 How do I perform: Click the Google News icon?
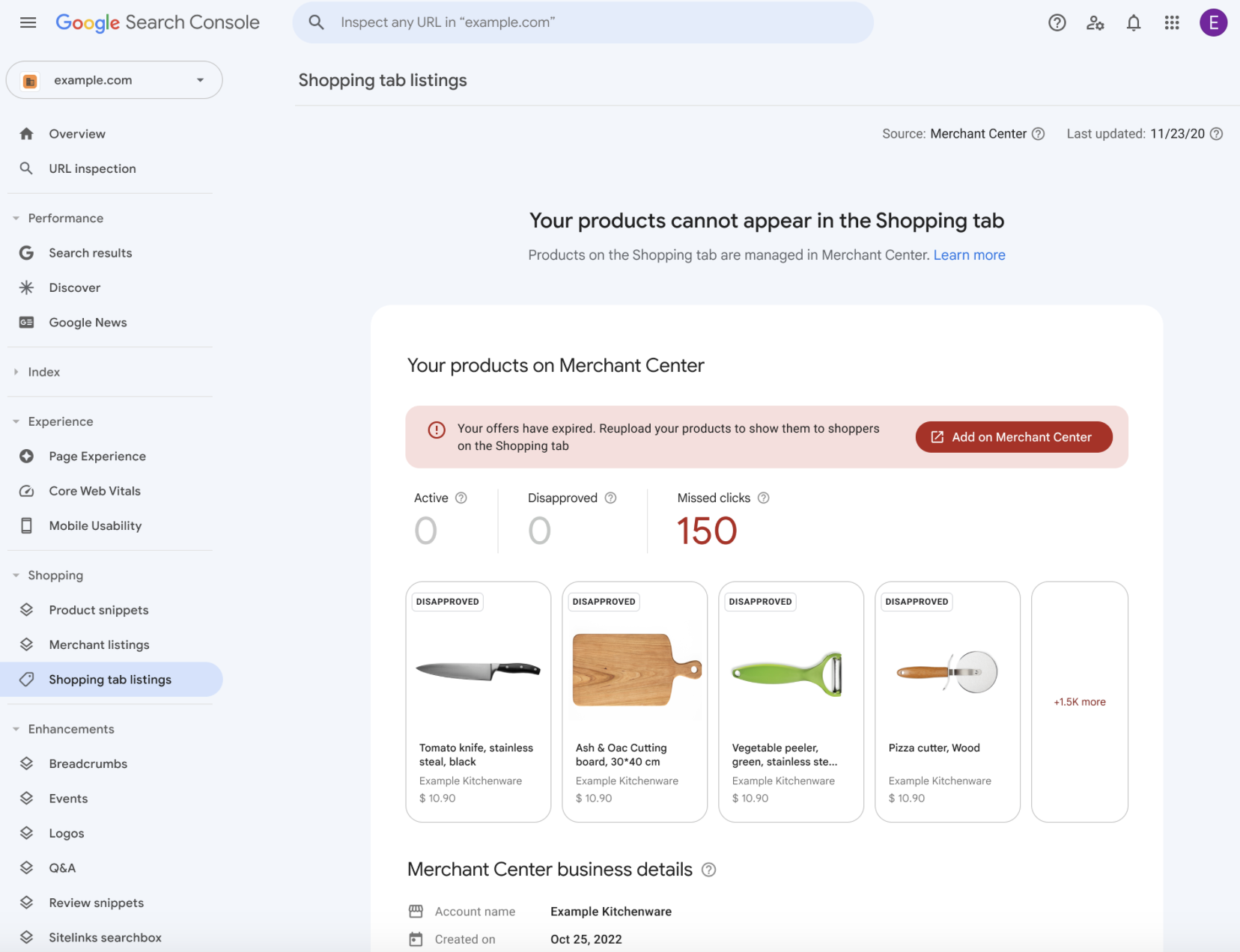(x=27, y=323)
